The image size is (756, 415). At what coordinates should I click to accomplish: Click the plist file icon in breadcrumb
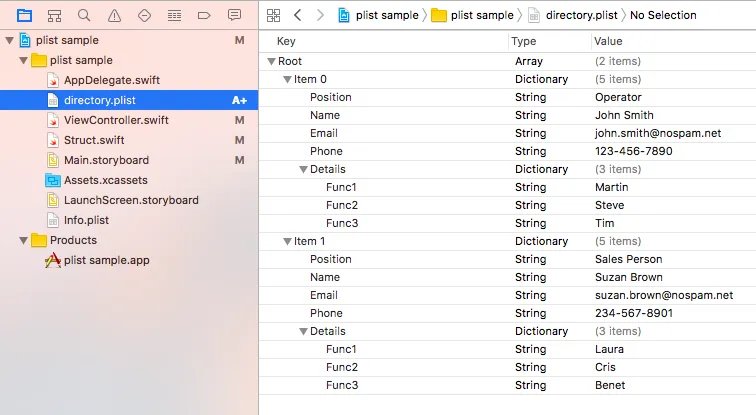(x=534, y=15)
